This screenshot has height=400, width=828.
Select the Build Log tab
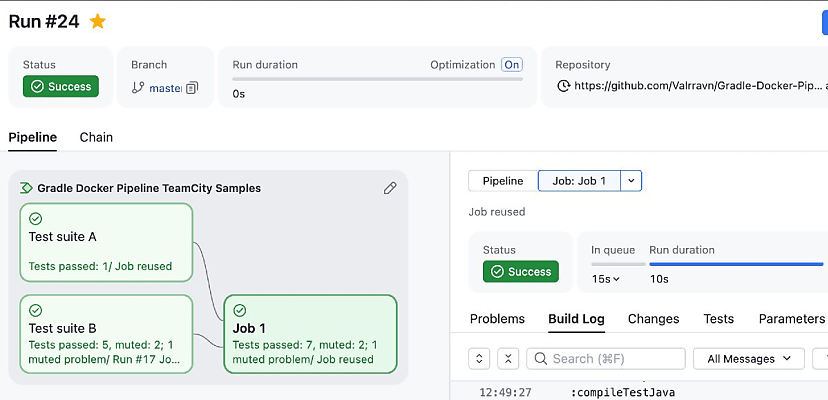[577, 319]
